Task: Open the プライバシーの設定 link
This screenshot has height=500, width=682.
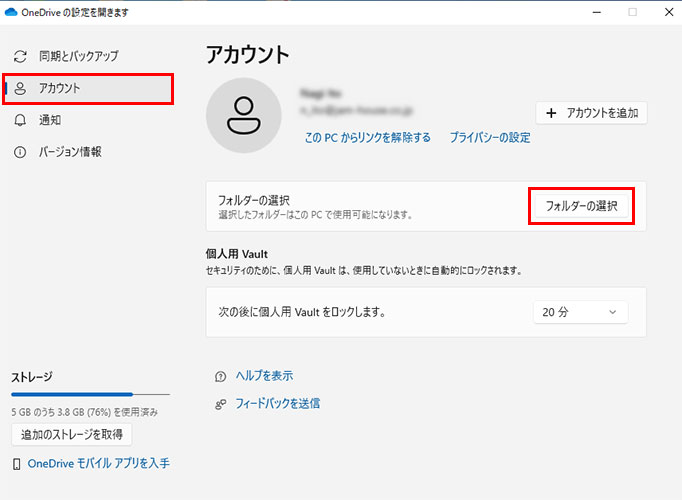Action: pos(489,138)
